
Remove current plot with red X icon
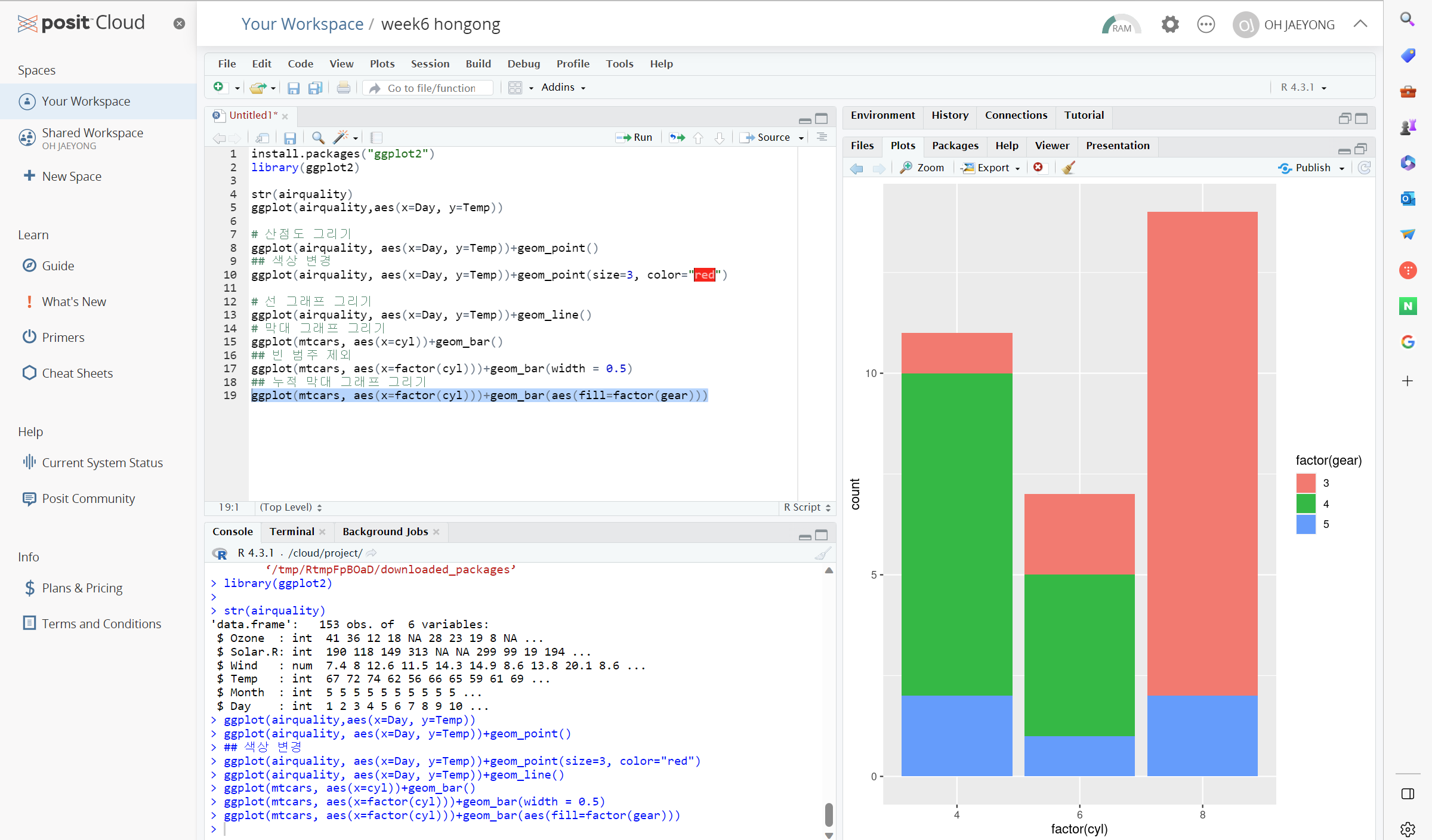pyautogui.click(x=1038, y=168)
